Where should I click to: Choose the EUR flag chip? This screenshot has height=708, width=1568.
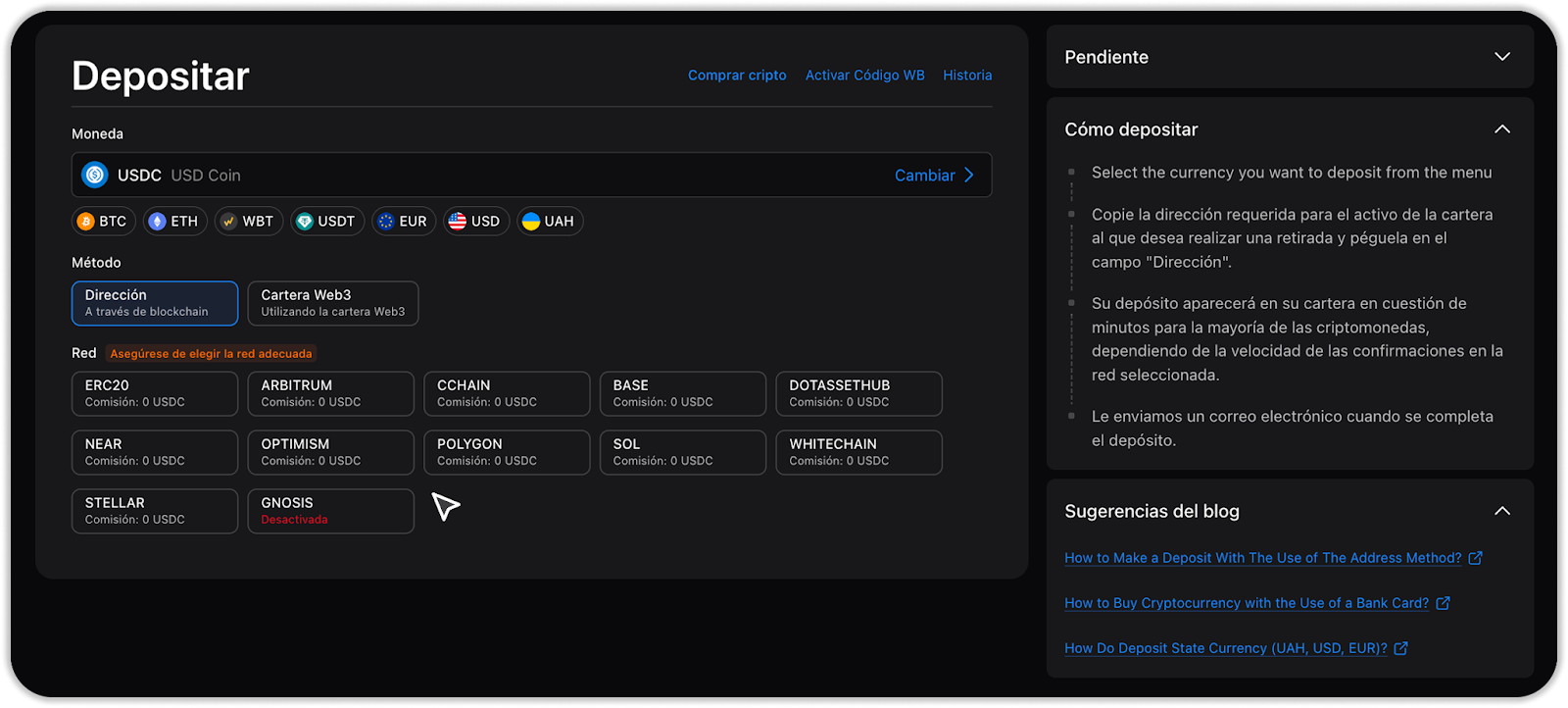(403, 222)
